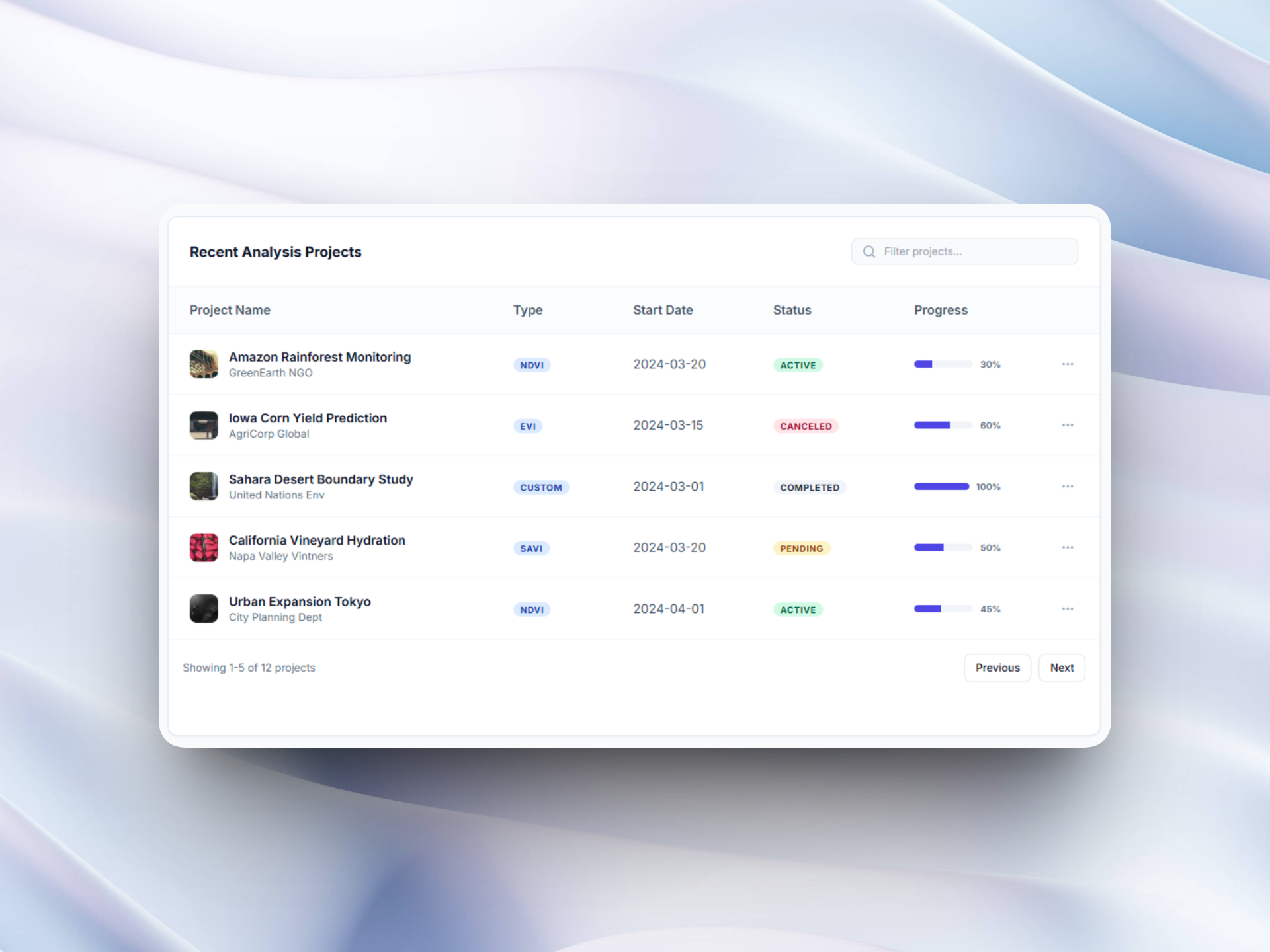Open the Amazon Rainforest Monitoring project name
Image resolution: width=1270 pixels, height=952 pixels.
[319, 357]
